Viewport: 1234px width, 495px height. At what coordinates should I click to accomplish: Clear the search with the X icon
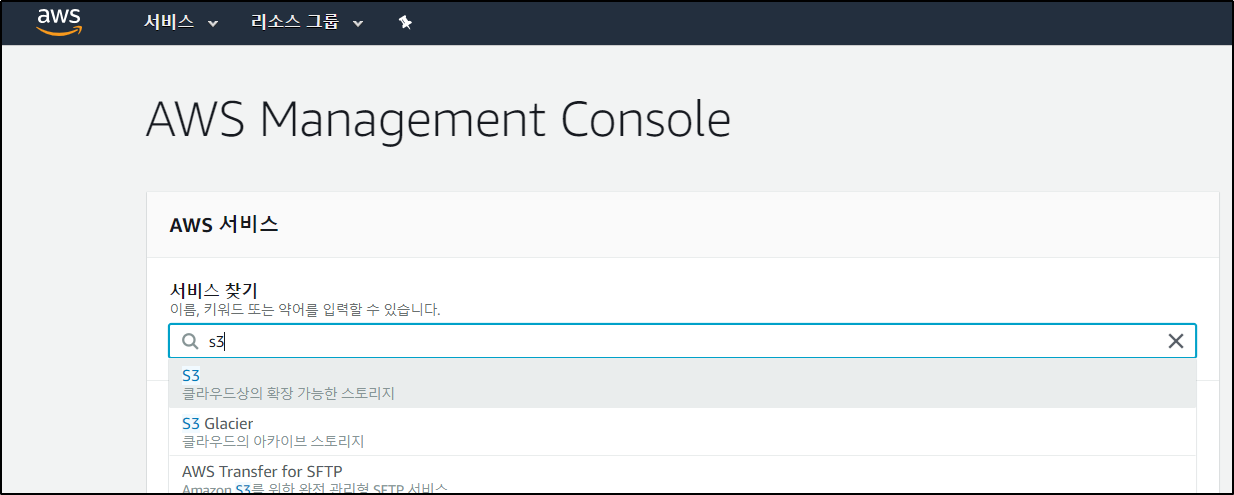[x=1176, y=341]
